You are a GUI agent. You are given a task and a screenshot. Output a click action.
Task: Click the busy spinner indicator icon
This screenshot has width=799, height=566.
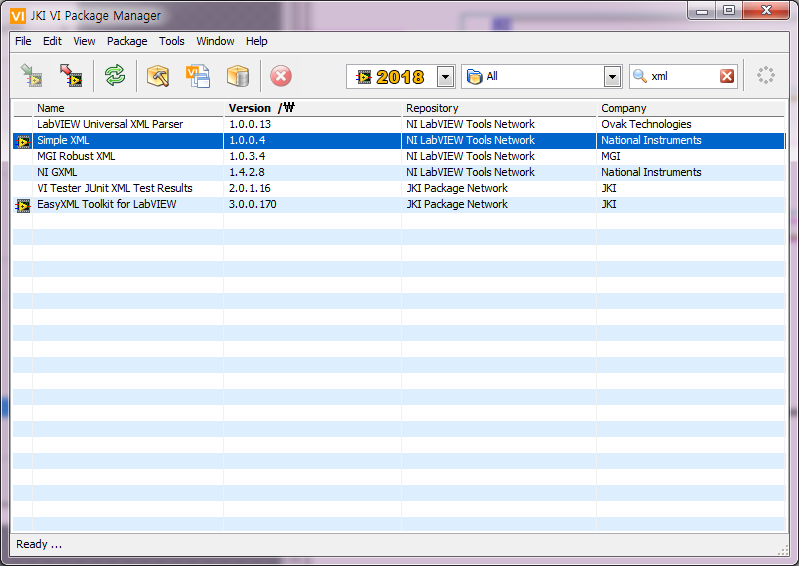[765, 75]
